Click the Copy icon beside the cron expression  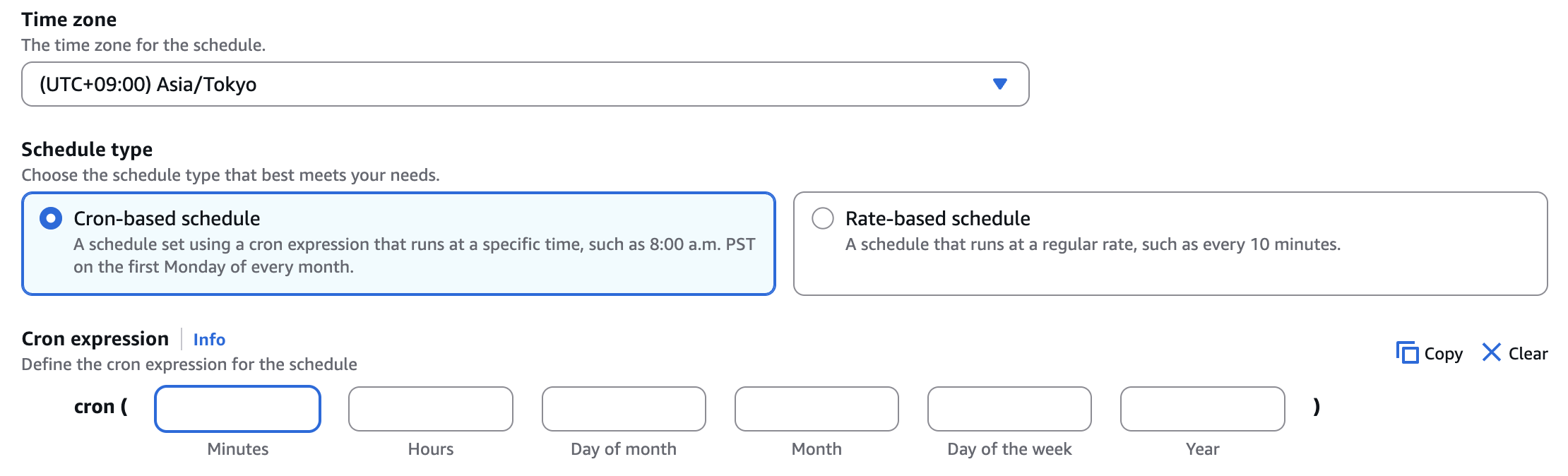[1407, 352]
